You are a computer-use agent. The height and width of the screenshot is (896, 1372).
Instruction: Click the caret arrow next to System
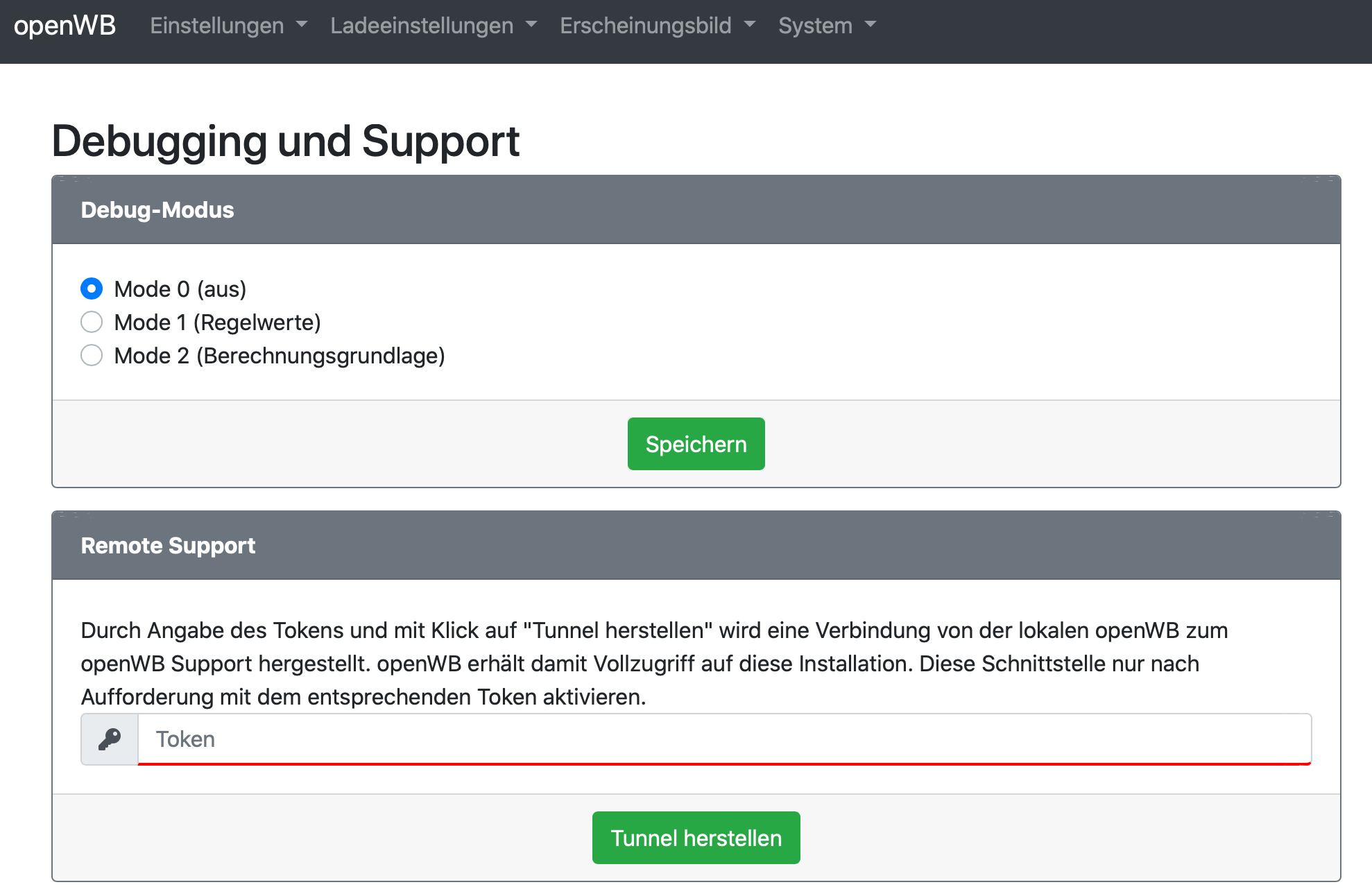coord(871,24)
